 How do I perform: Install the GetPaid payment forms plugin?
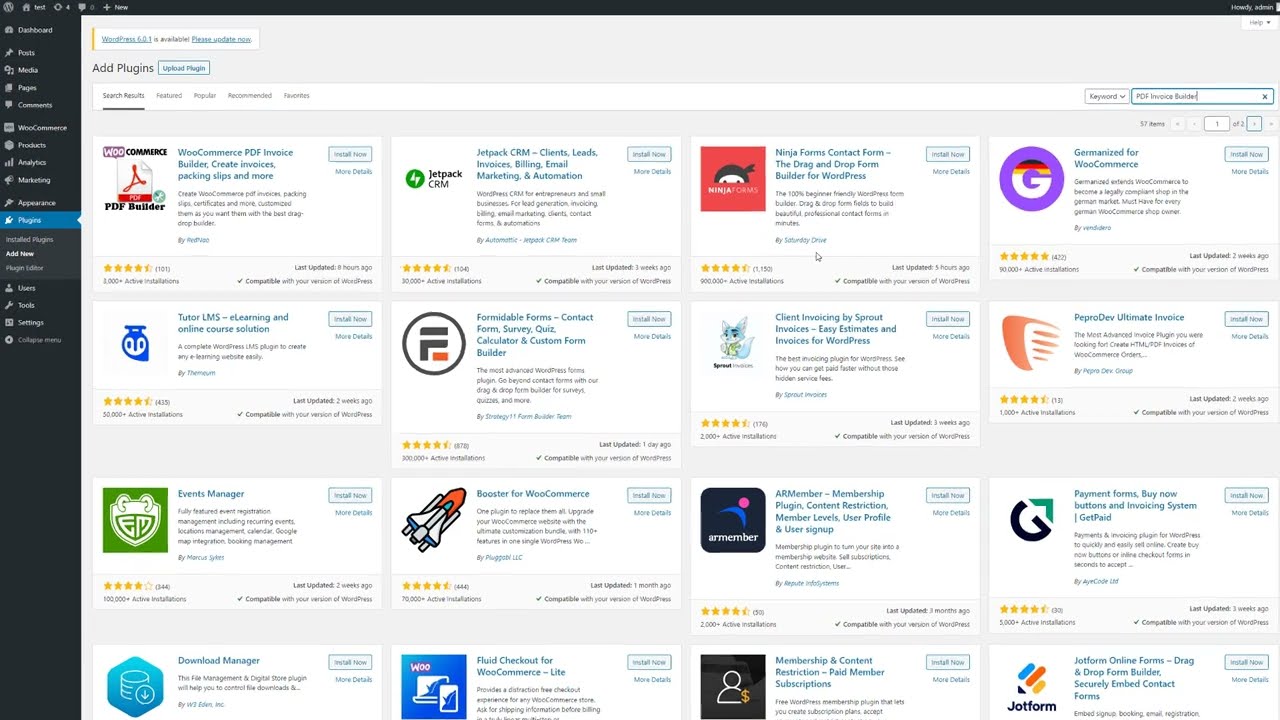[1246, 495]
